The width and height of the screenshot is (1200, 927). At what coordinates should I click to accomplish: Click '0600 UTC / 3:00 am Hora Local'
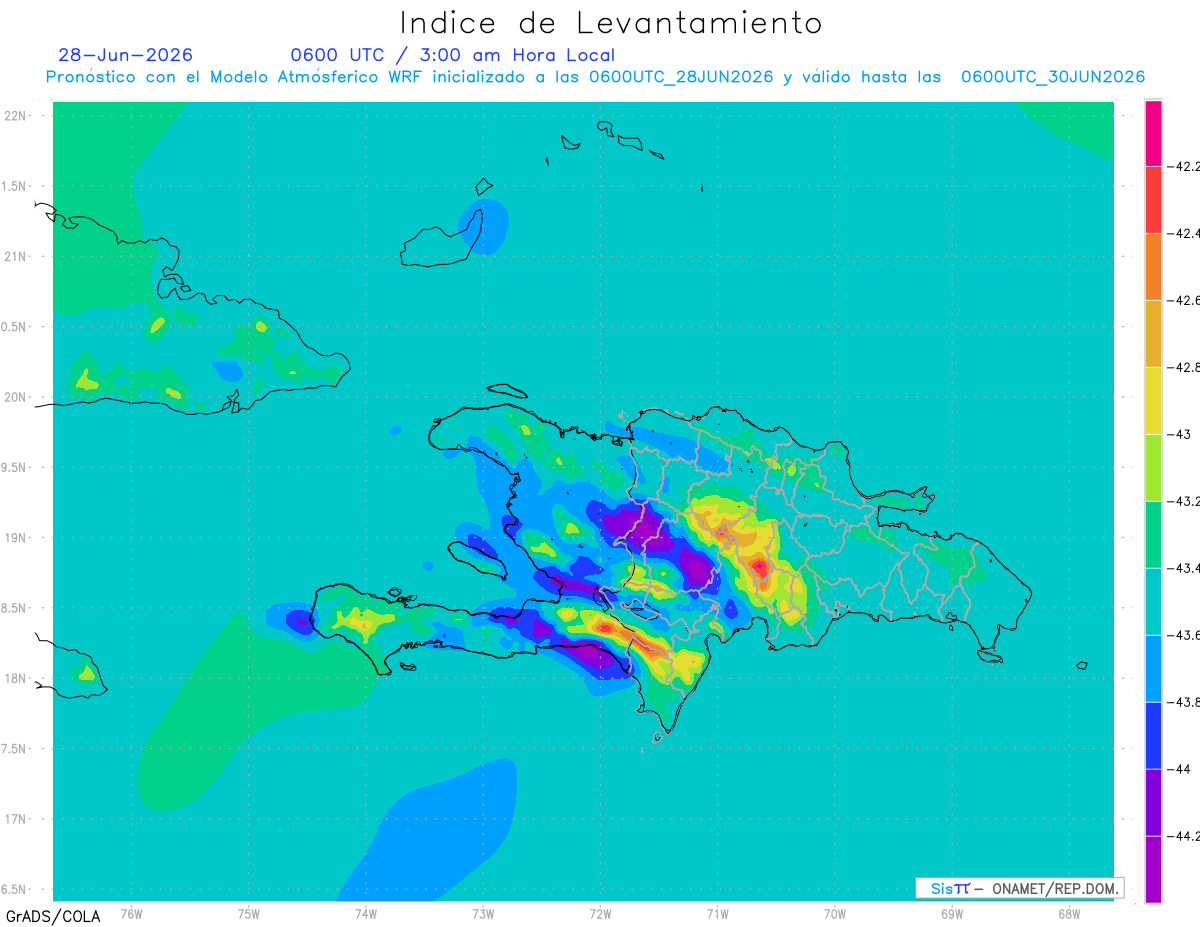click(453, 55)
